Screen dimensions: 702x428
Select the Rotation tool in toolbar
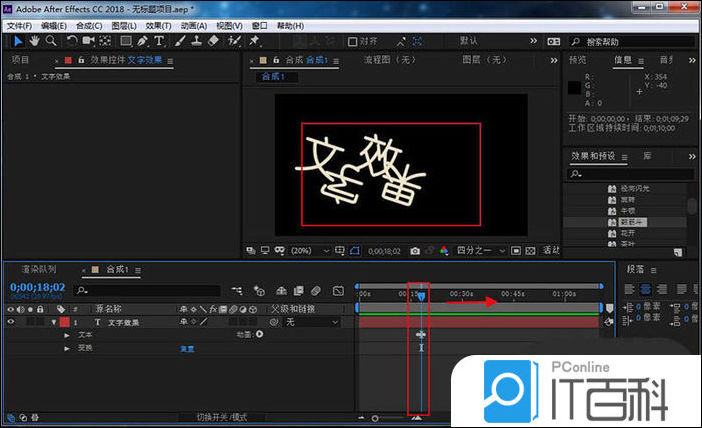(72, 41)
